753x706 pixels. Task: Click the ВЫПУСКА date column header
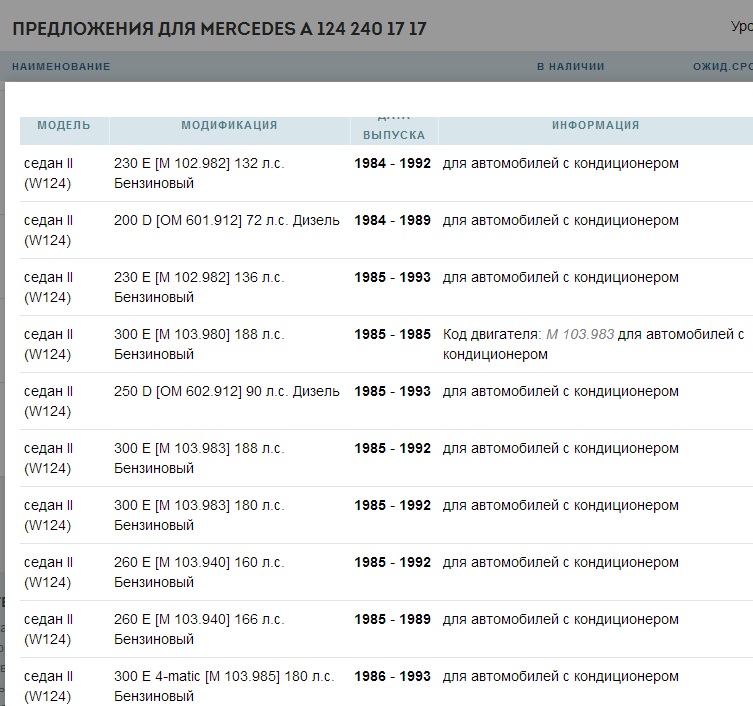coord(394,135)
